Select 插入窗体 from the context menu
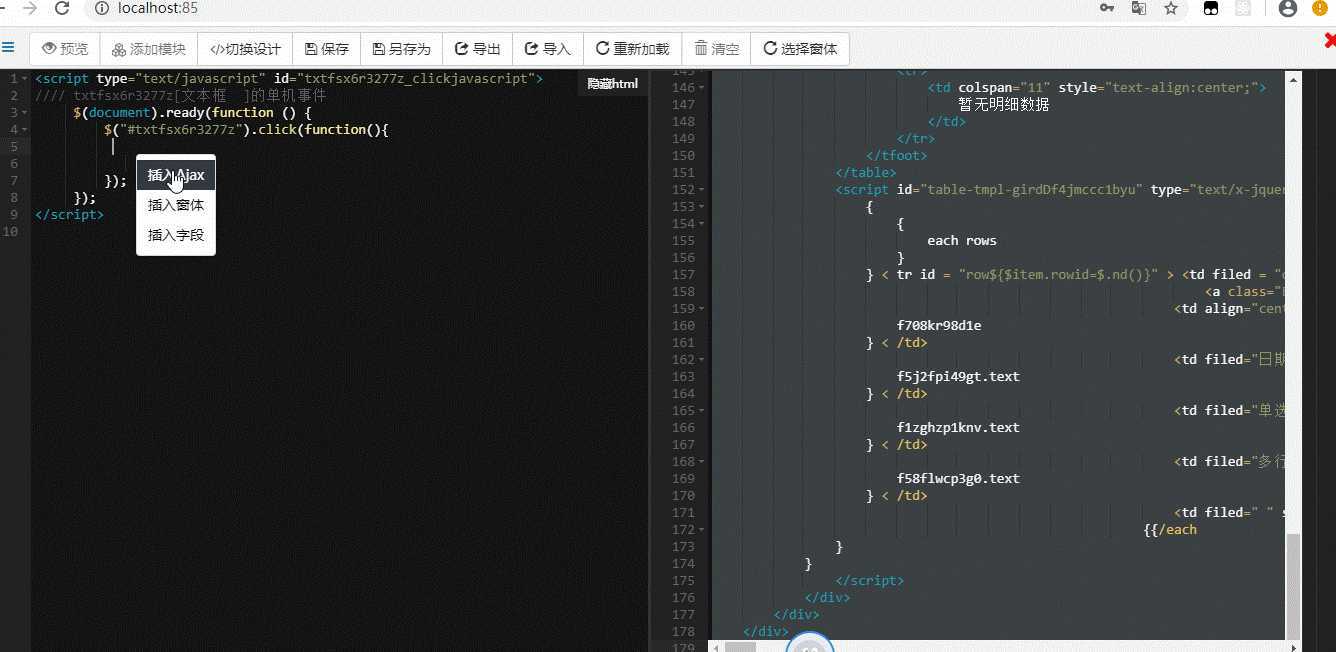The width and height of the screenshot is (1336, 652). tap(176, 205)
